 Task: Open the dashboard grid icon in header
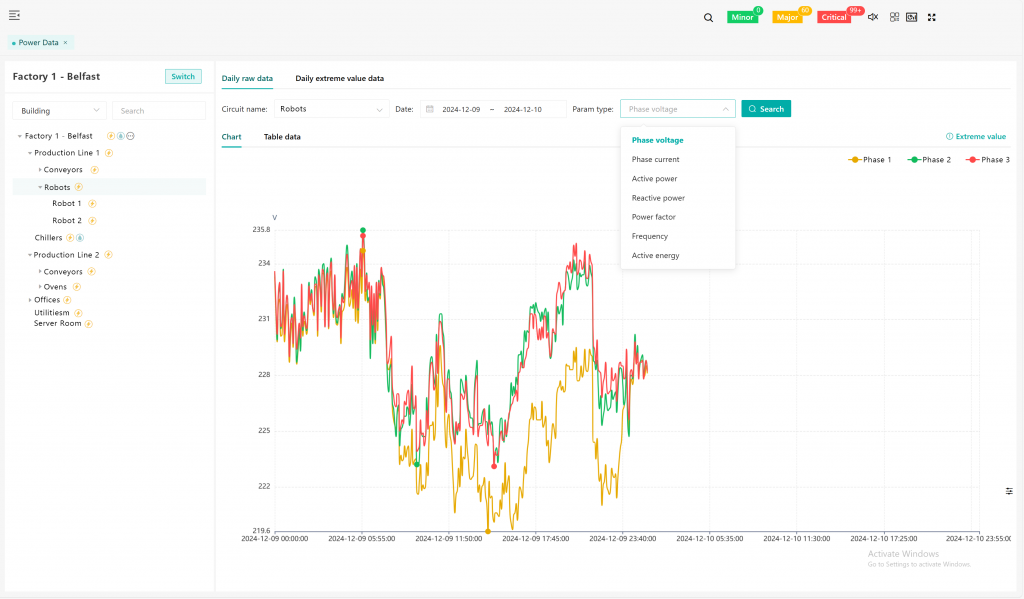(894, 17)
